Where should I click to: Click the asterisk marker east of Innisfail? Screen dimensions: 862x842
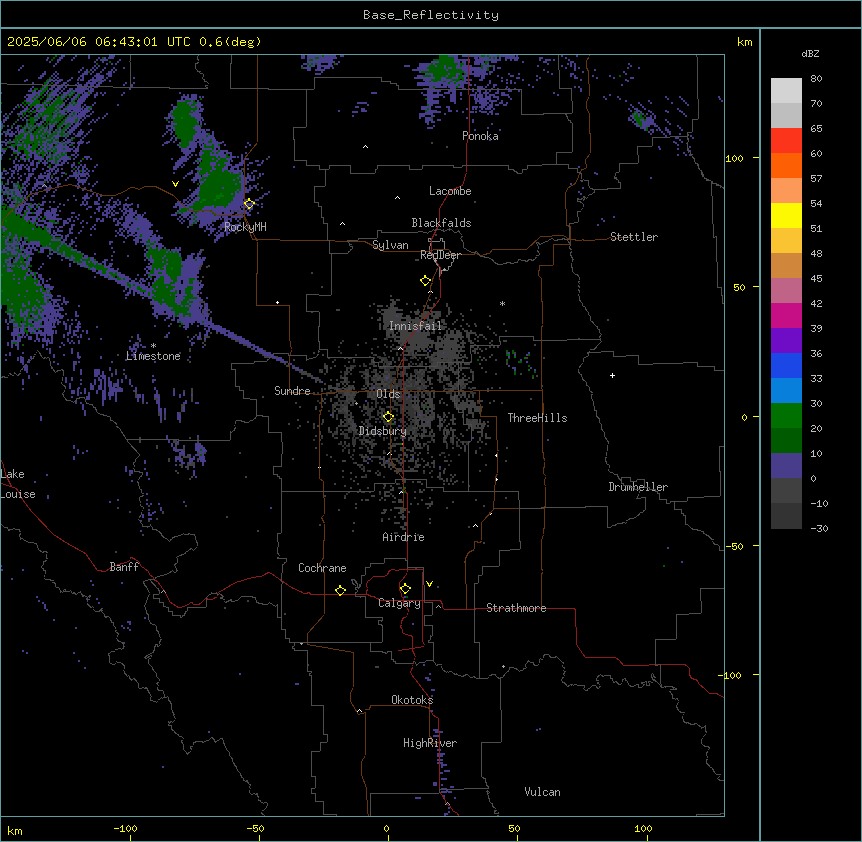tap(502, 304)
